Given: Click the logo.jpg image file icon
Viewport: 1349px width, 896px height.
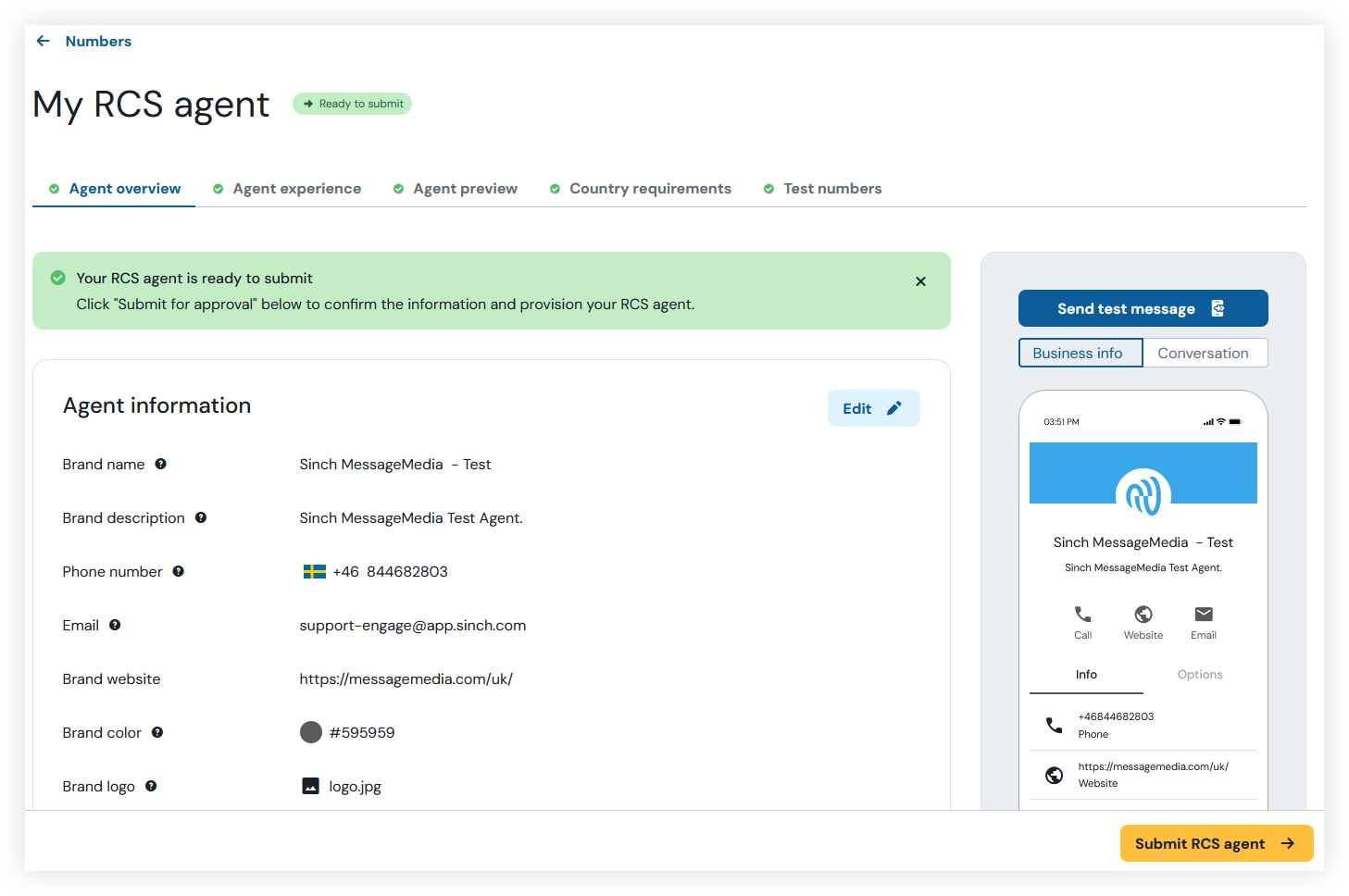Looking at the screenshot, I should pos(311,786).
